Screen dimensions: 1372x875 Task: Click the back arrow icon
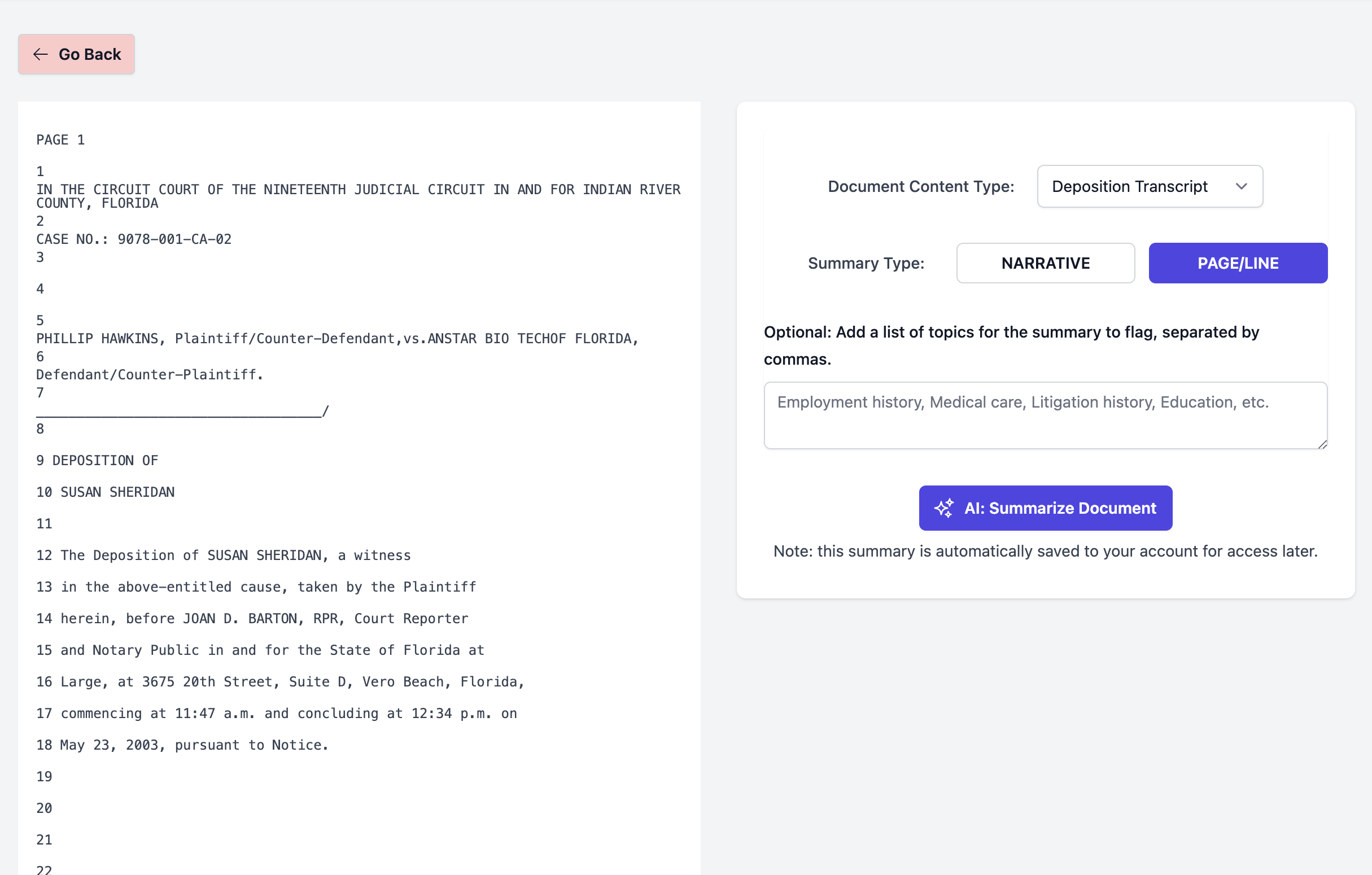[40, 54]
